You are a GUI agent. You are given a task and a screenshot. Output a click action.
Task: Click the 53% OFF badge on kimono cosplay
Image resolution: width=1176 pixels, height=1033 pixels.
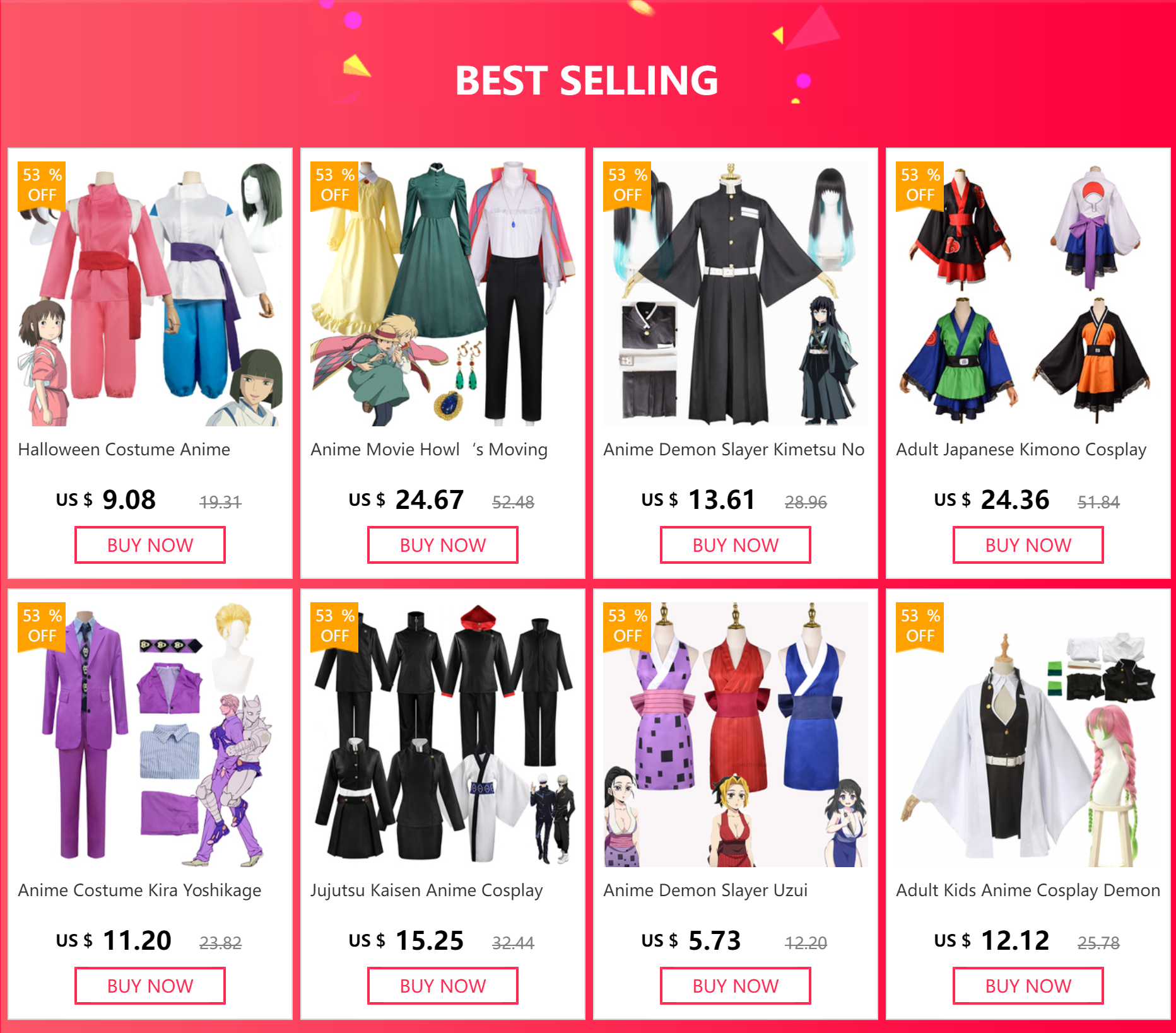[x=920, y=185]
